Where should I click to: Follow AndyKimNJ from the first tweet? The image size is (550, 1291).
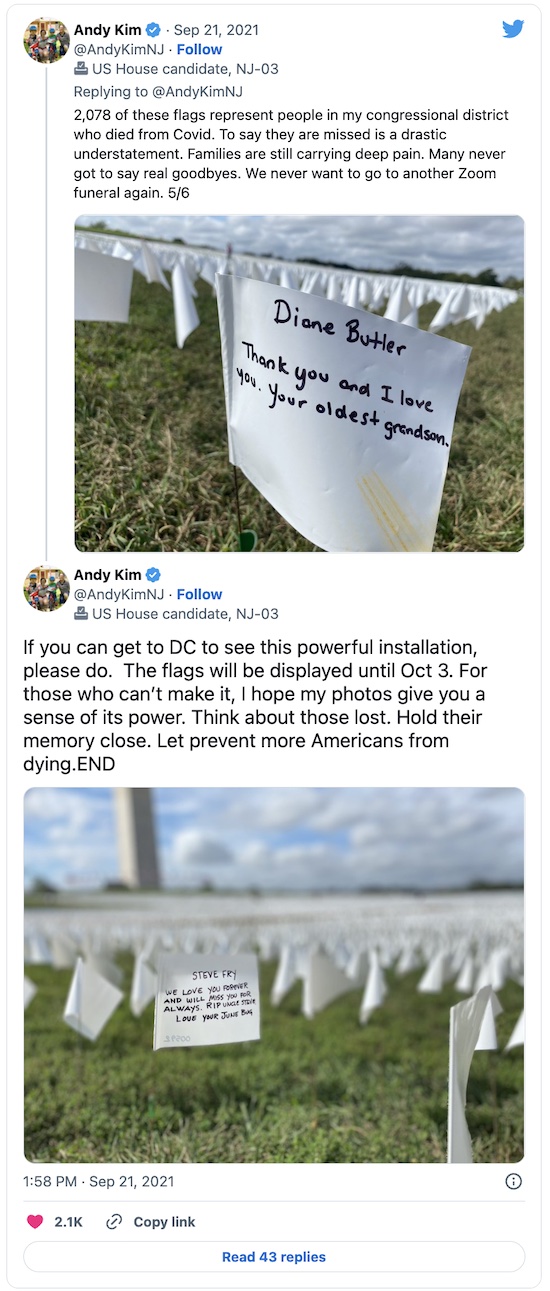[x=200, y=49]
